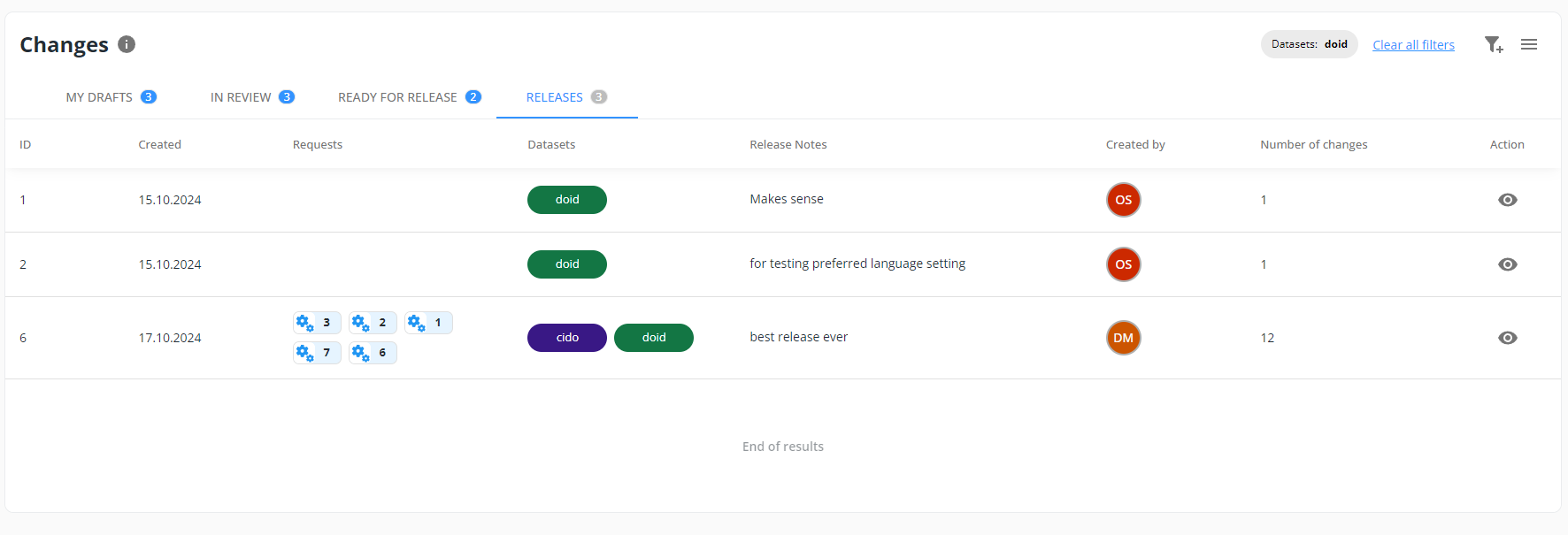View release 6 via eye icon
Viewport: 1568px width, 535px height.
[1508, 338]
